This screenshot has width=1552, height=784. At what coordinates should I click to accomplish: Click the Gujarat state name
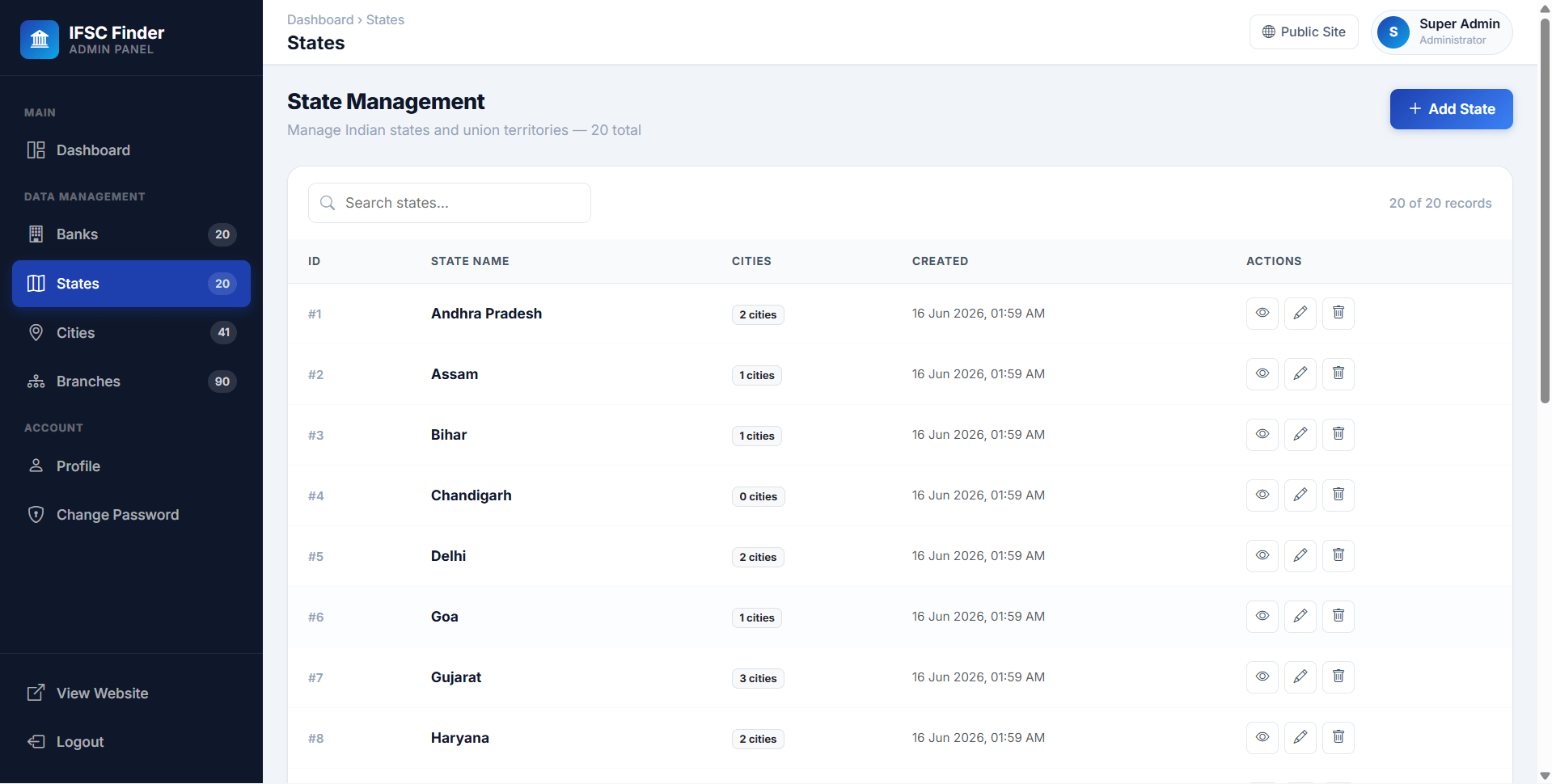coord(456,677)
